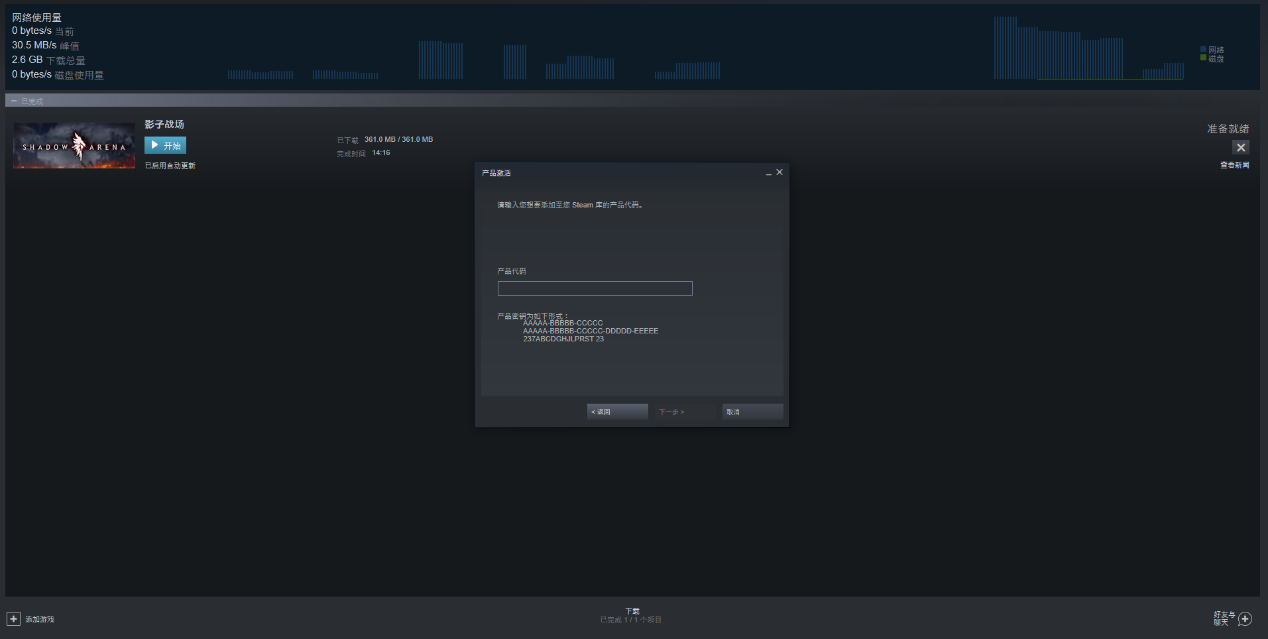Open the Shadow Arena banner thumbnail

tap(74, 146)
